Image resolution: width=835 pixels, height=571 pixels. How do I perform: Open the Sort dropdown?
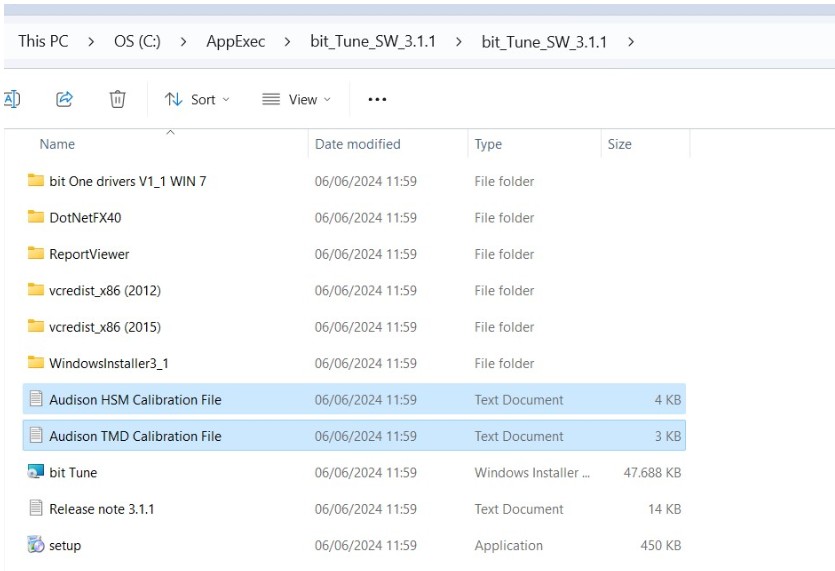point(197,100)
